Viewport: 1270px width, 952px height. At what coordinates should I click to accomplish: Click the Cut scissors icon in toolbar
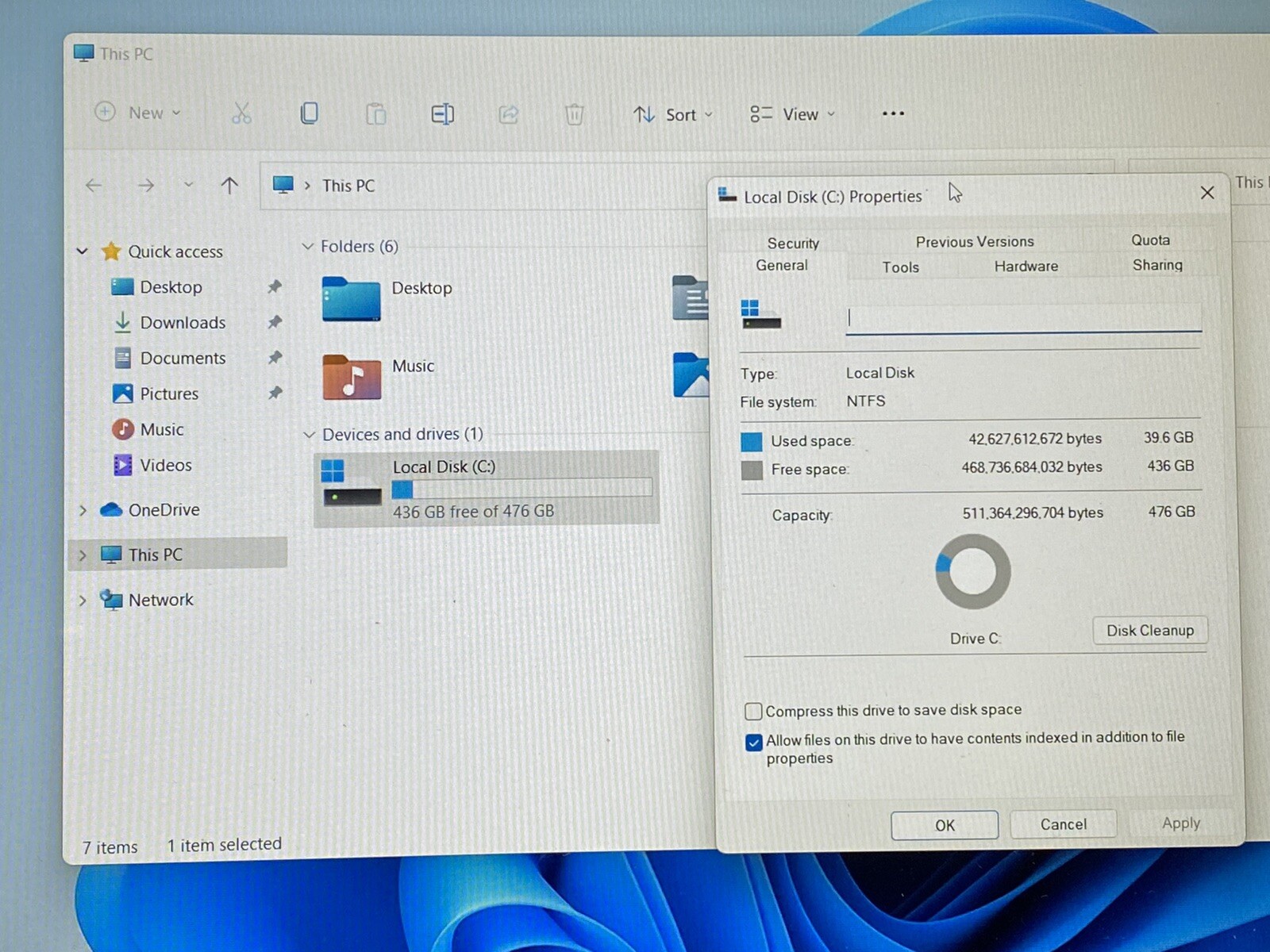[x=241, y=113]
